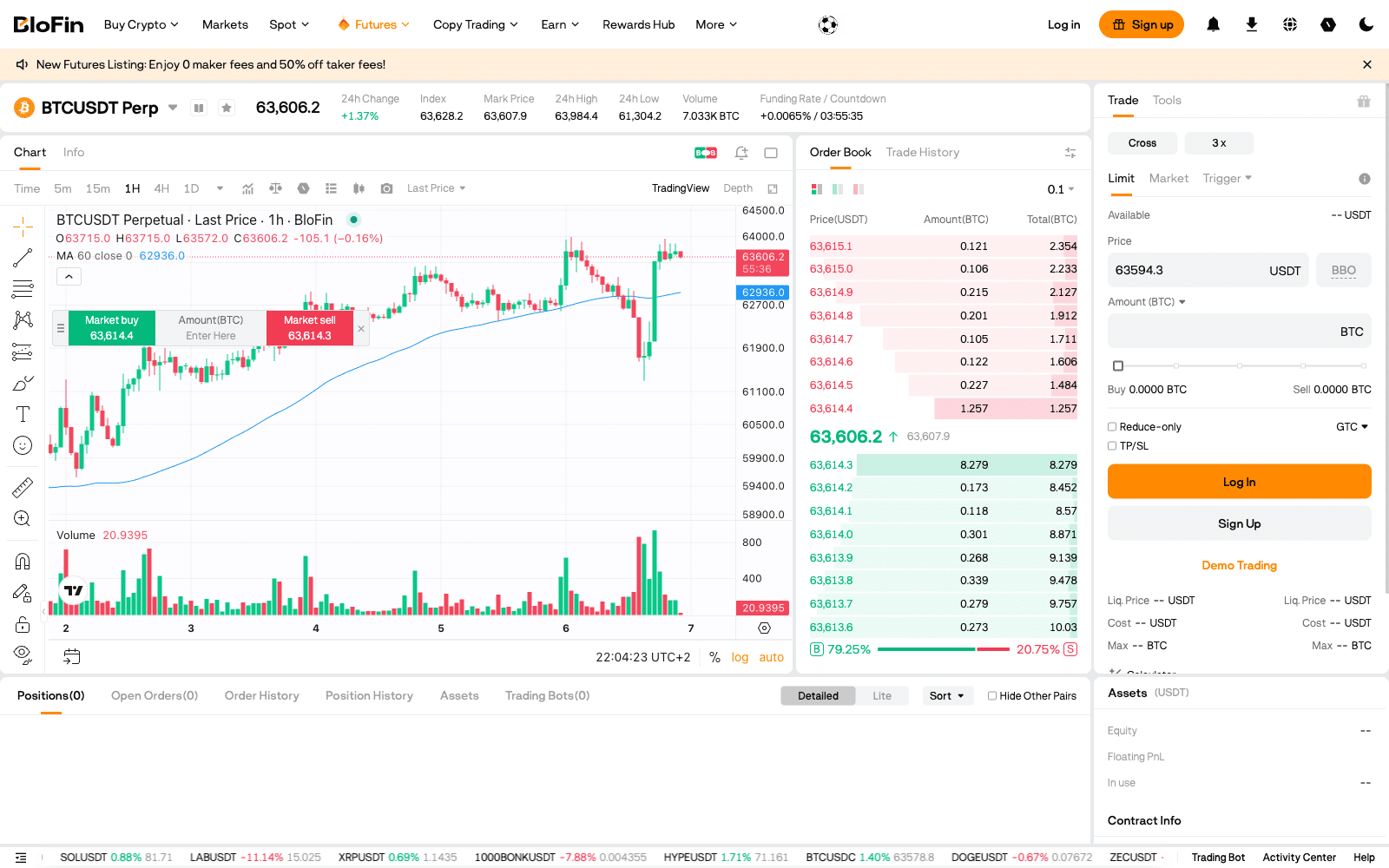
Task: Toggle the buy/sell quick order panel
Action: (x=706, y=153)
